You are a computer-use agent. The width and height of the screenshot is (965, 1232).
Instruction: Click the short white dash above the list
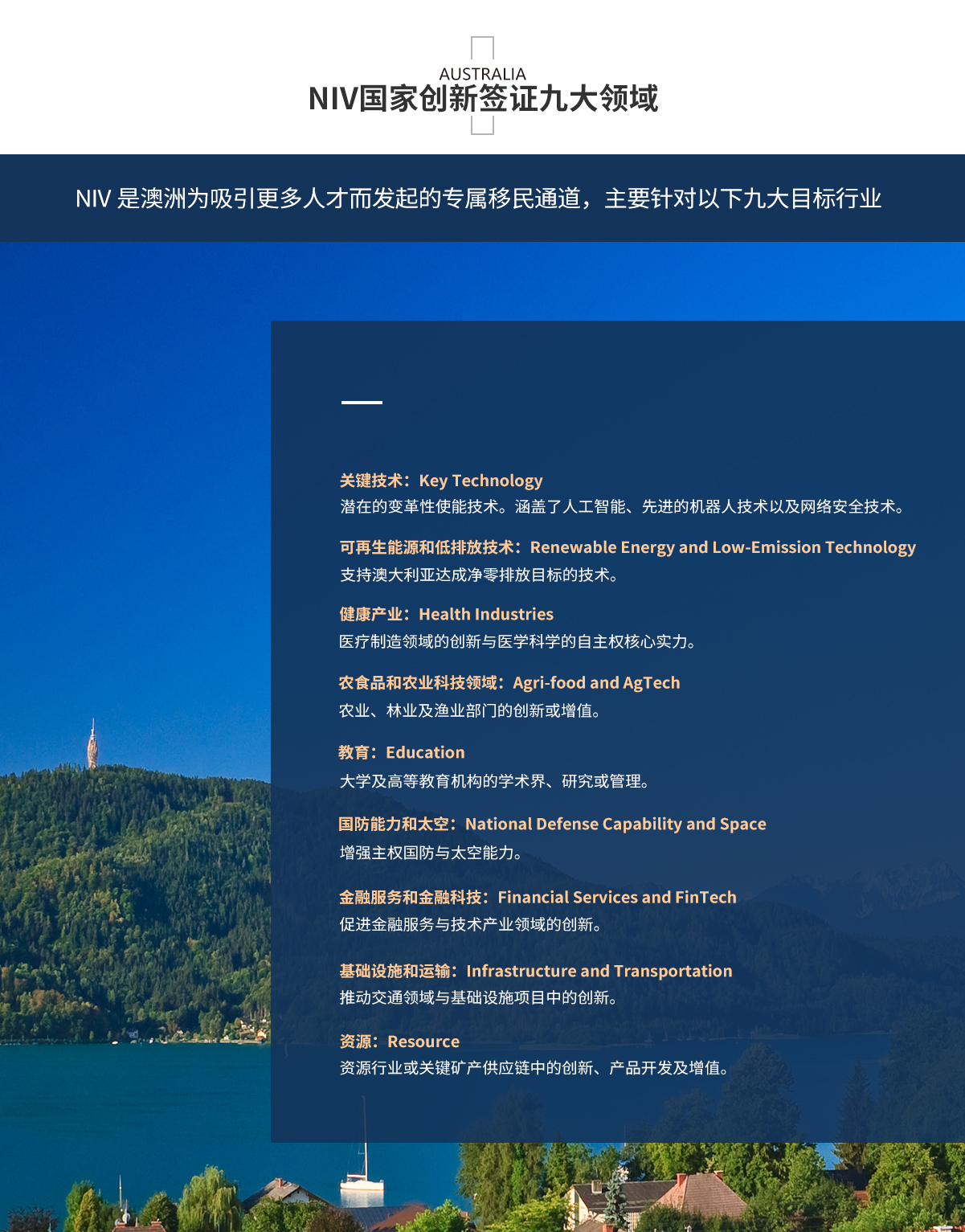362,402
